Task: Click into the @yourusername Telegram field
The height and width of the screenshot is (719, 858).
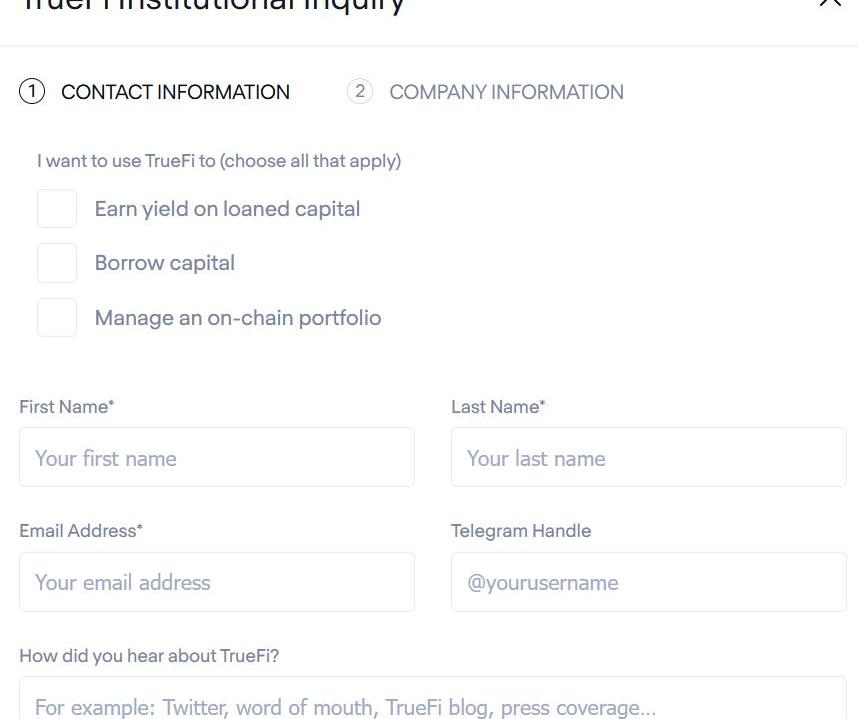Action: [x=648, y=582]
